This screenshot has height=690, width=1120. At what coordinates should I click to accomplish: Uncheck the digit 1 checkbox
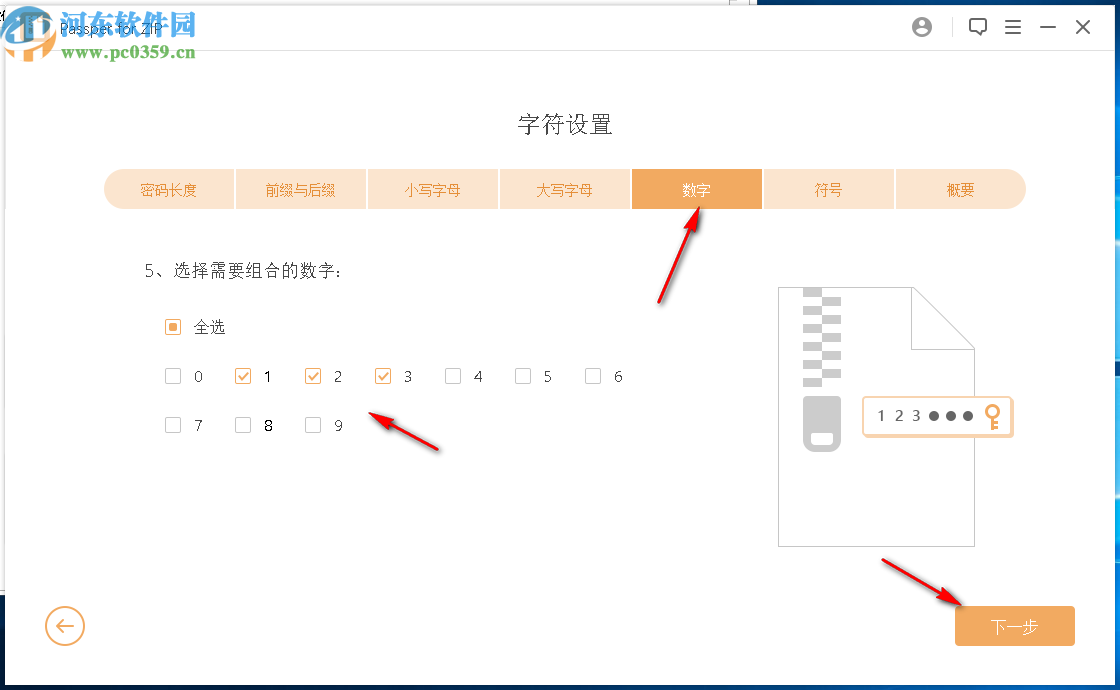point(242,376)
